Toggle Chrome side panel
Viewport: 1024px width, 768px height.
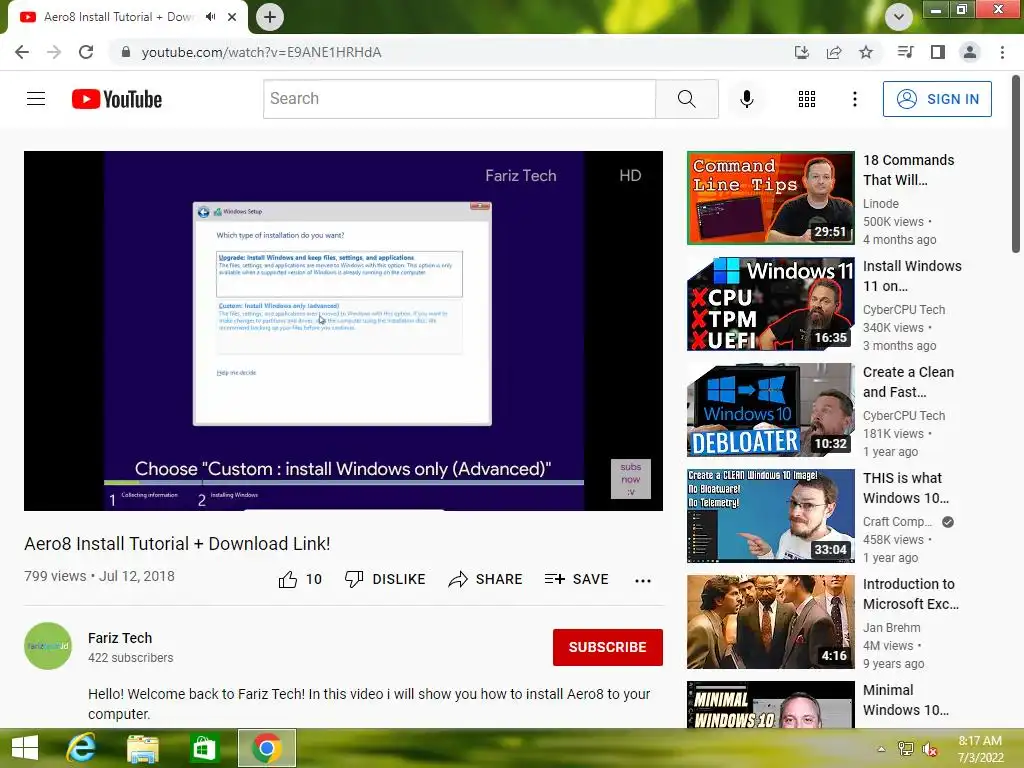point(938,52)
